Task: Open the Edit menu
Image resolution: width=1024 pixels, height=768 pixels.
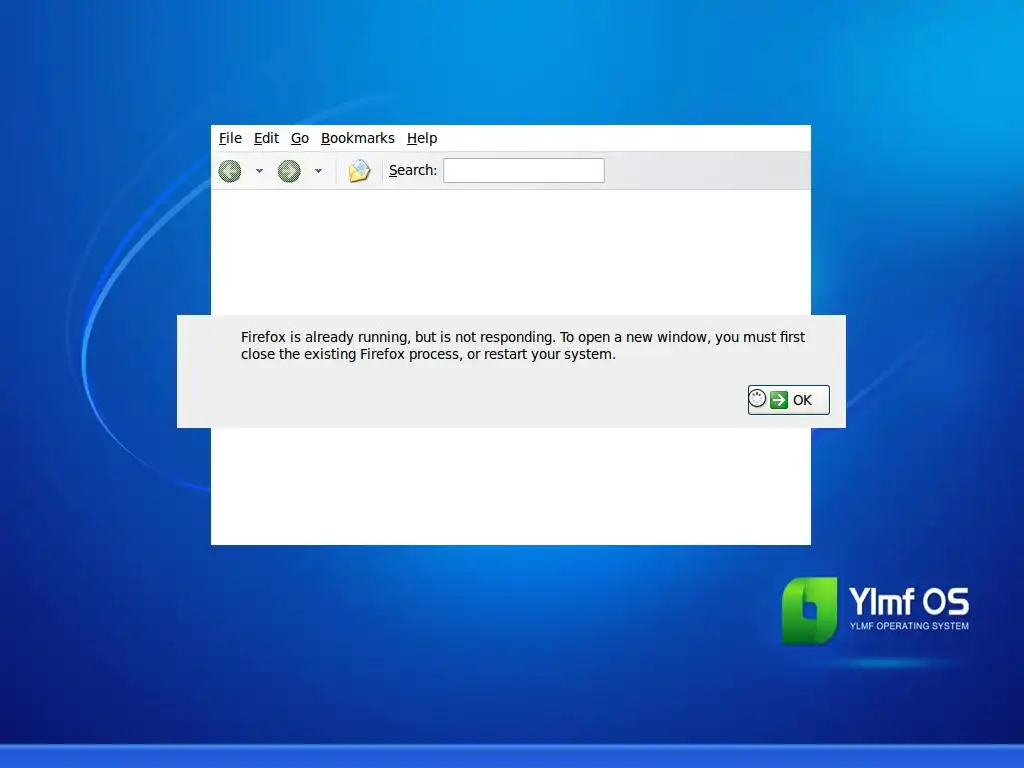Action: pyautogui.click(x=266, y=138)
